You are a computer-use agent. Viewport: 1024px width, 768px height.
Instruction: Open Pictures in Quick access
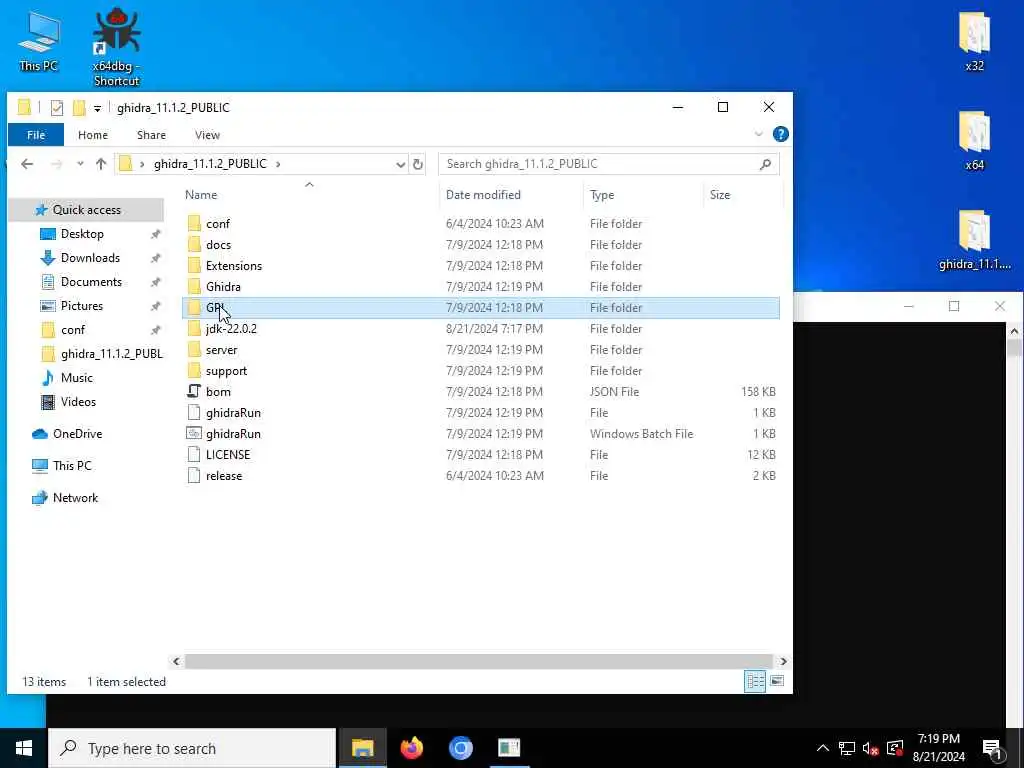point(82,306)
